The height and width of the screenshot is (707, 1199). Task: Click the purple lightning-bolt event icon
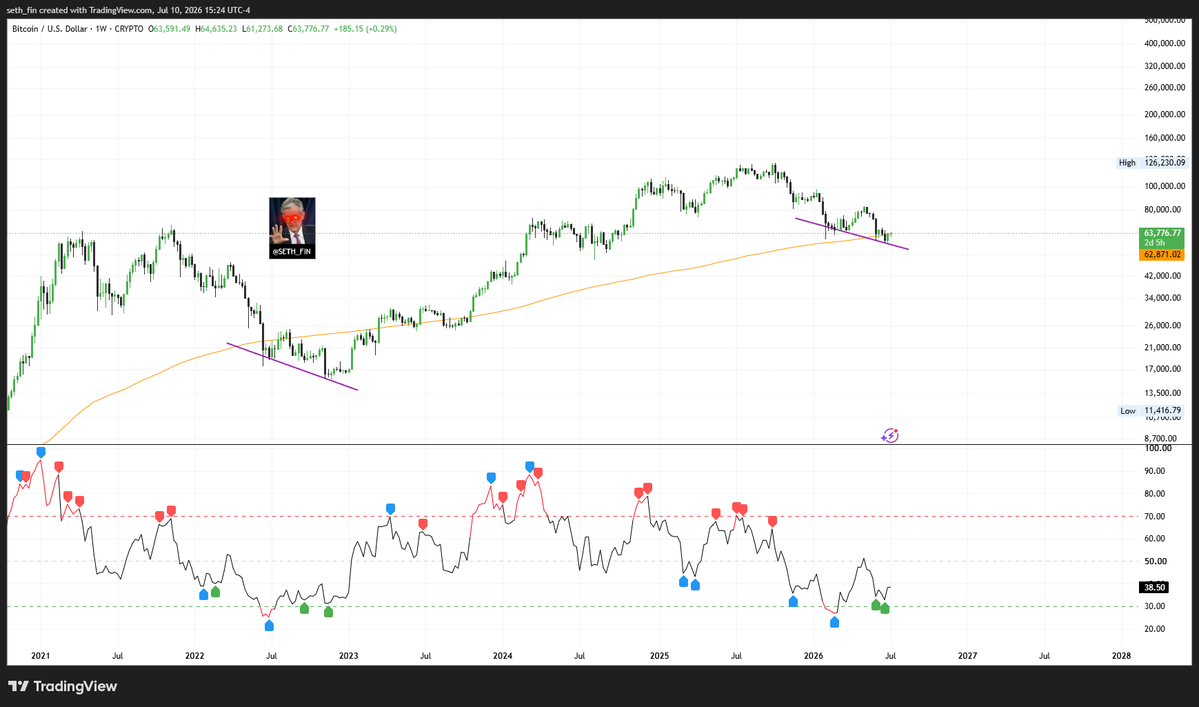pos(889,436)
